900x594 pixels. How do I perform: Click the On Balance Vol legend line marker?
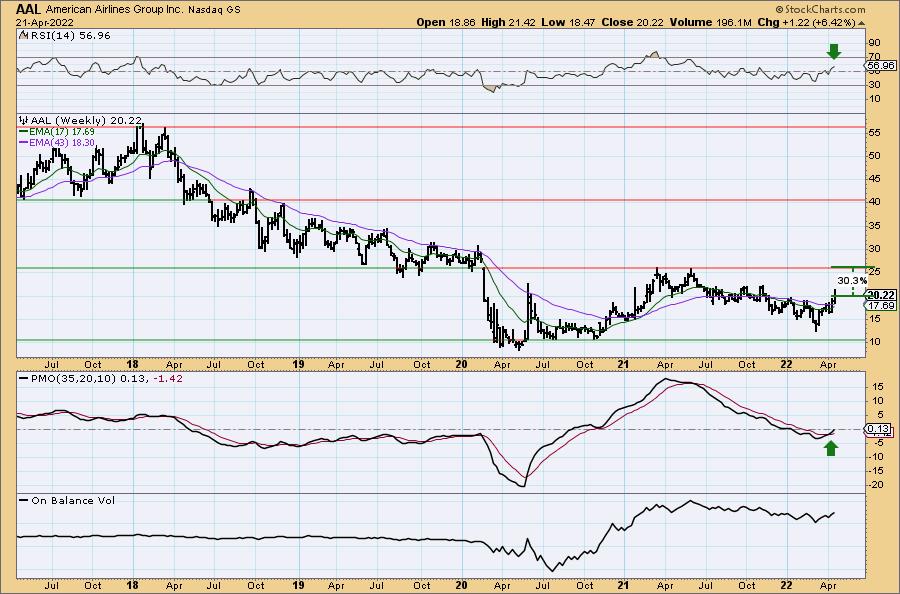pyautogui.click(x=24, y=500)
